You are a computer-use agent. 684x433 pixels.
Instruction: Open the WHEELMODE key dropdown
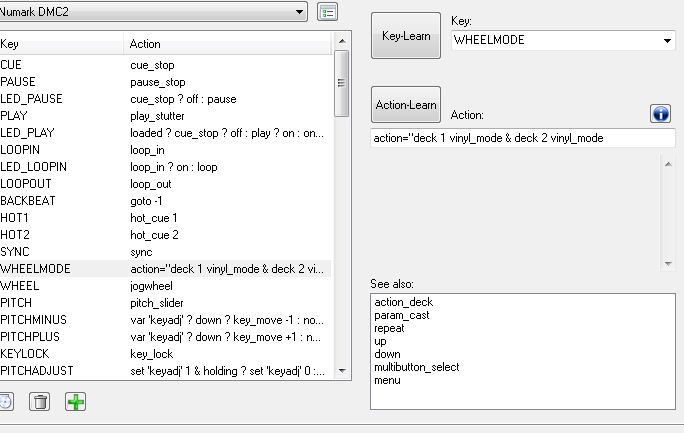pyautogui.click(x=563, y=40)
